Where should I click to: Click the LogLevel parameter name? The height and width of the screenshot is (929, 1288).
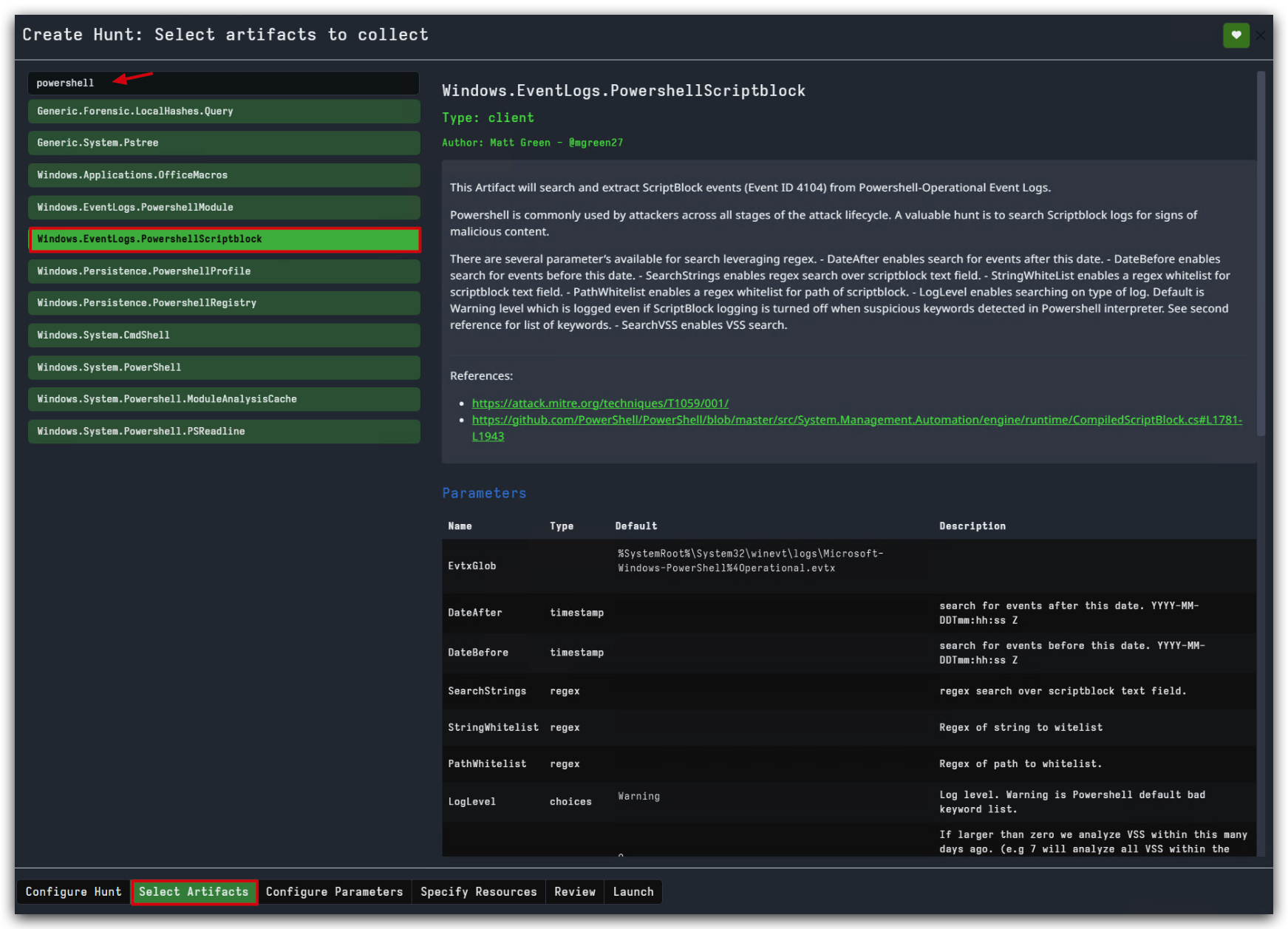472,802
